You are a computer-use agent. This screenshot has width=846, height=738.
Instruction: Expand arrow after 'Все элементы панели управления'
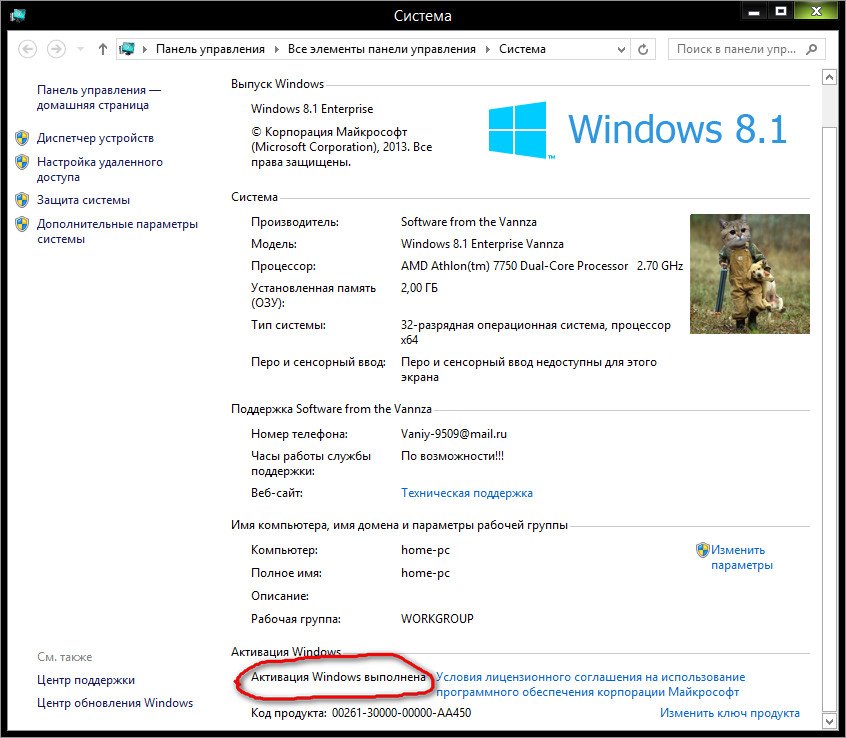487,50
